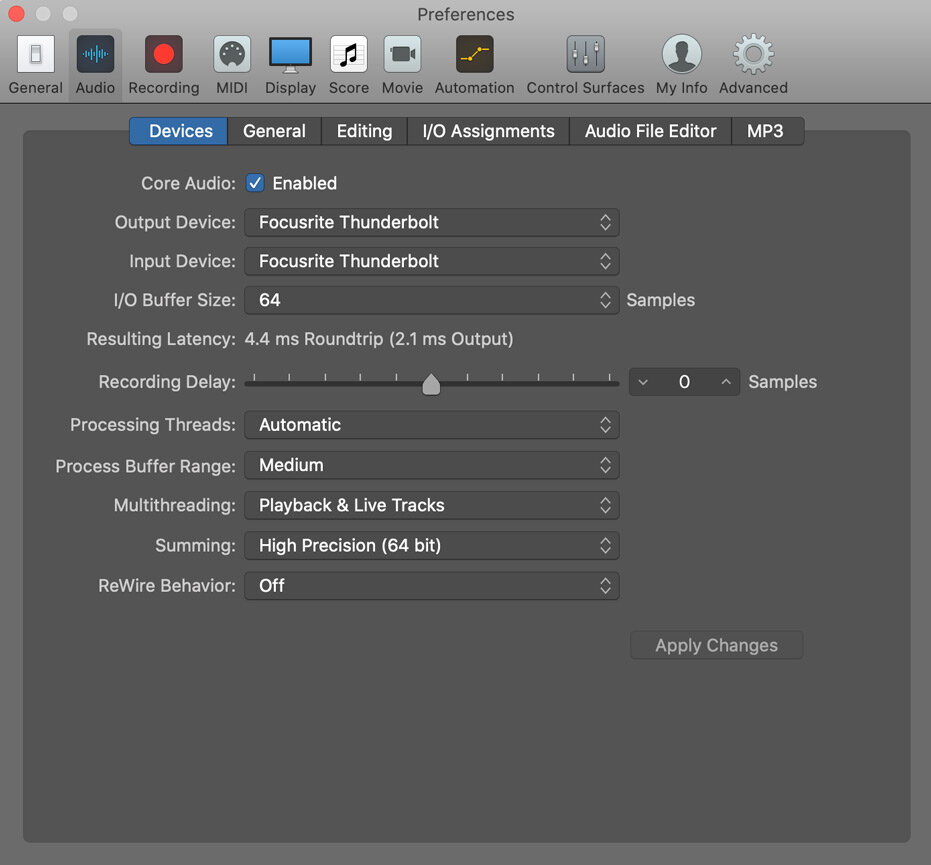The width and height of the screenshot is (931, 865).
Task: Switch to the Devices tab
Action: click(x=179, y=131)
